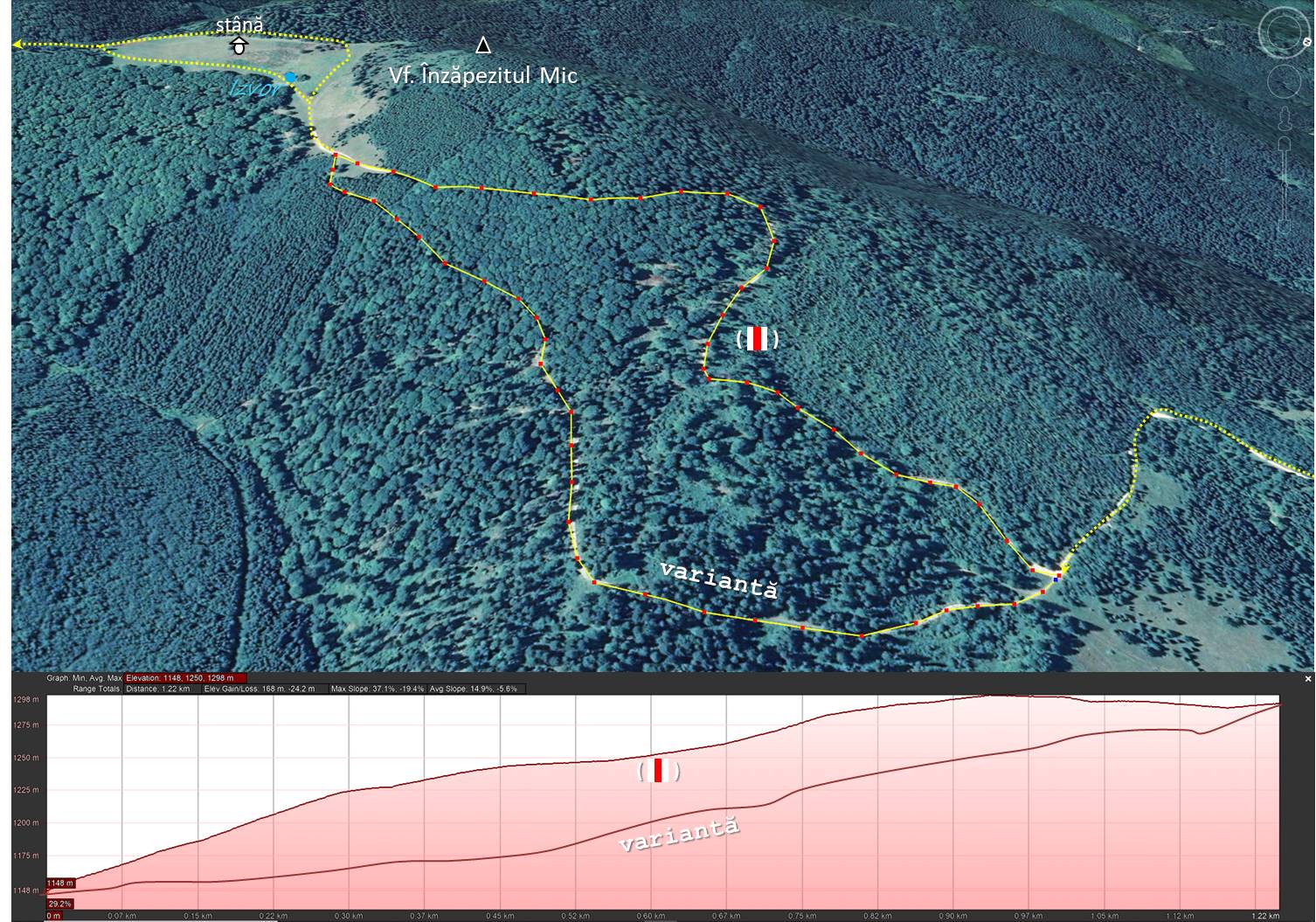Click the 29.2% slope tag on graph
This screenshot has height=922, width=1316.
point(59,904)
